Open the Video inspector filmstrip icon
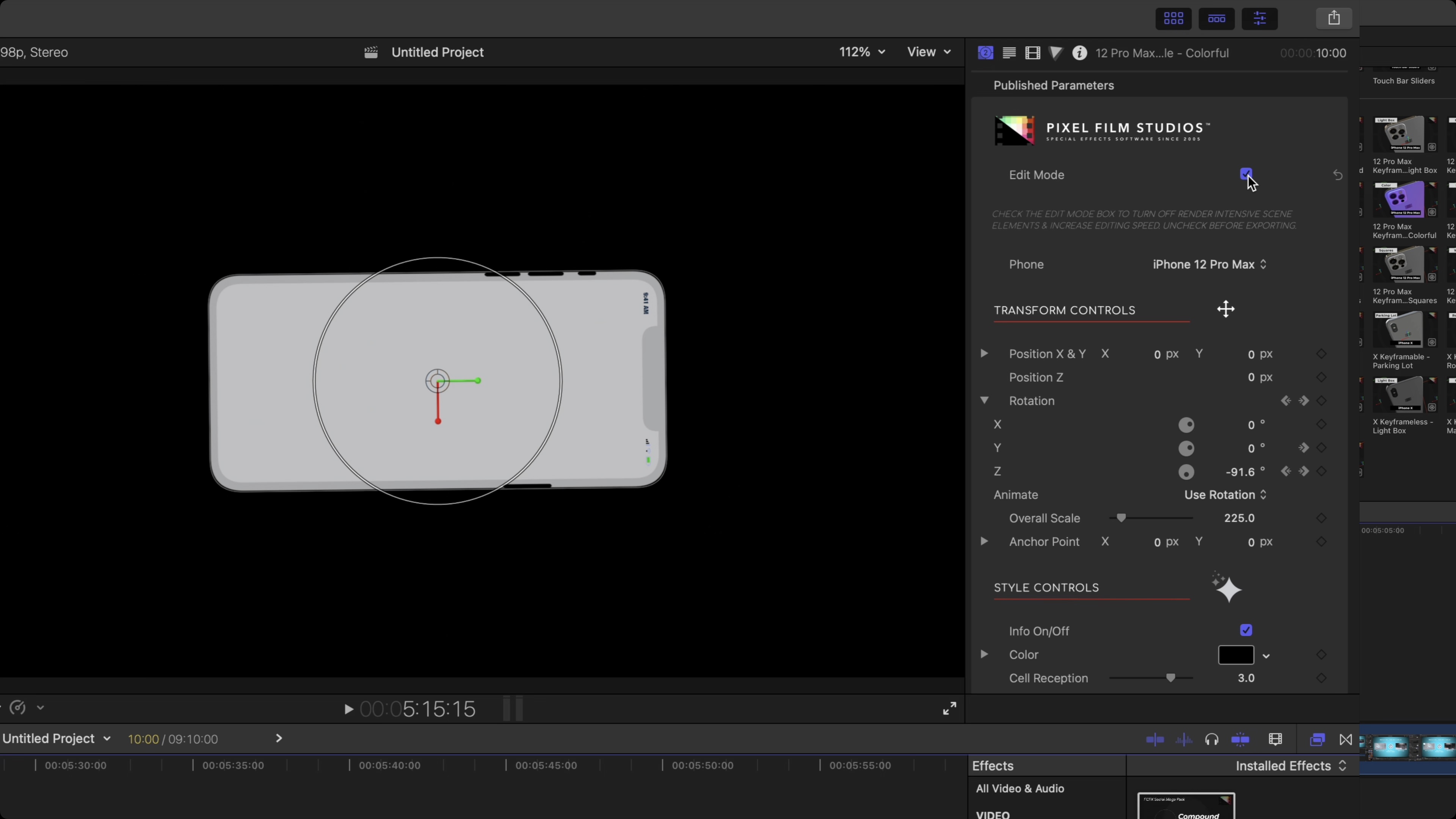Viewport: 1456px width, 819px height. [x=1032, y=53]
